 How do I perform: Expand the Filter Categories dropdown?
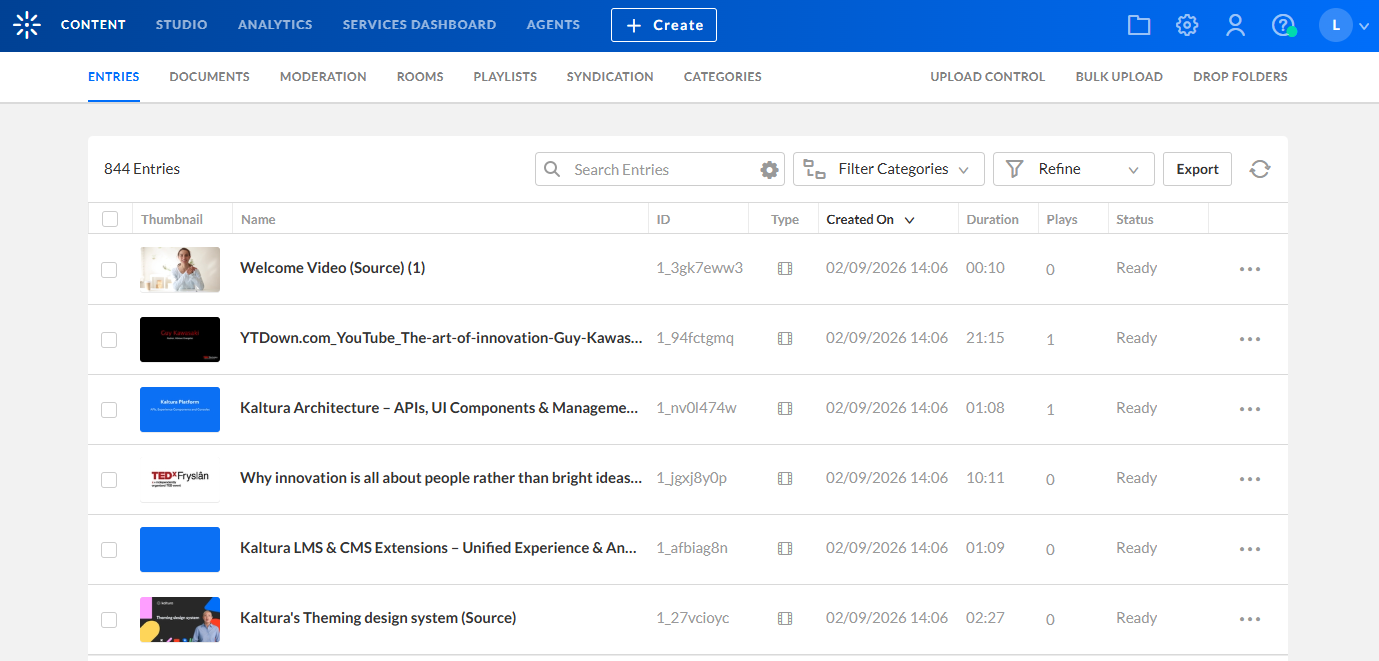888,169
